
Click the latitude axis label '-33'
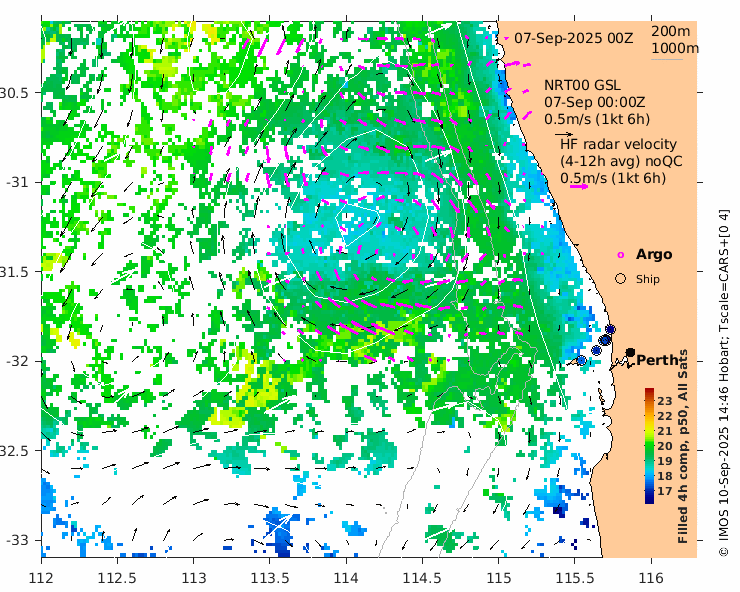coord(17,540)
